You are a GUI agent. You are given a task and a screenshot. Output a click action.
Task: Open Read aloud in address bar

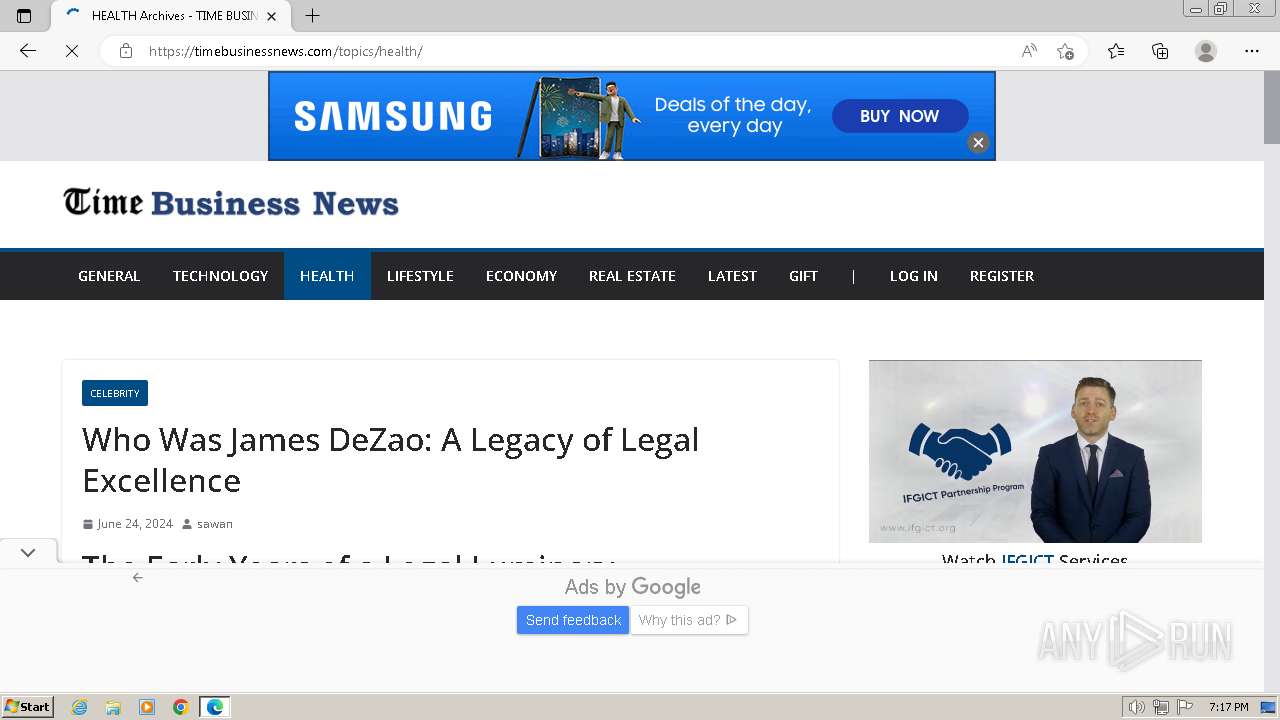[1029, 51]
